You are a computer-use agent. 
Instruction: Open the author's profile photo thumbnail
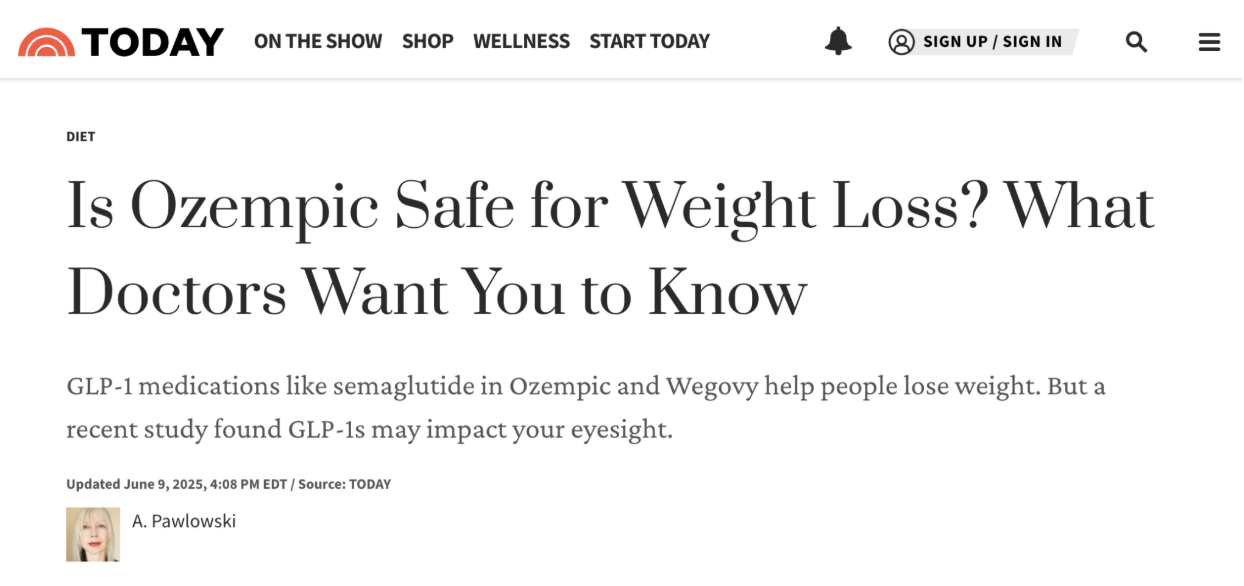coord(93,534)
